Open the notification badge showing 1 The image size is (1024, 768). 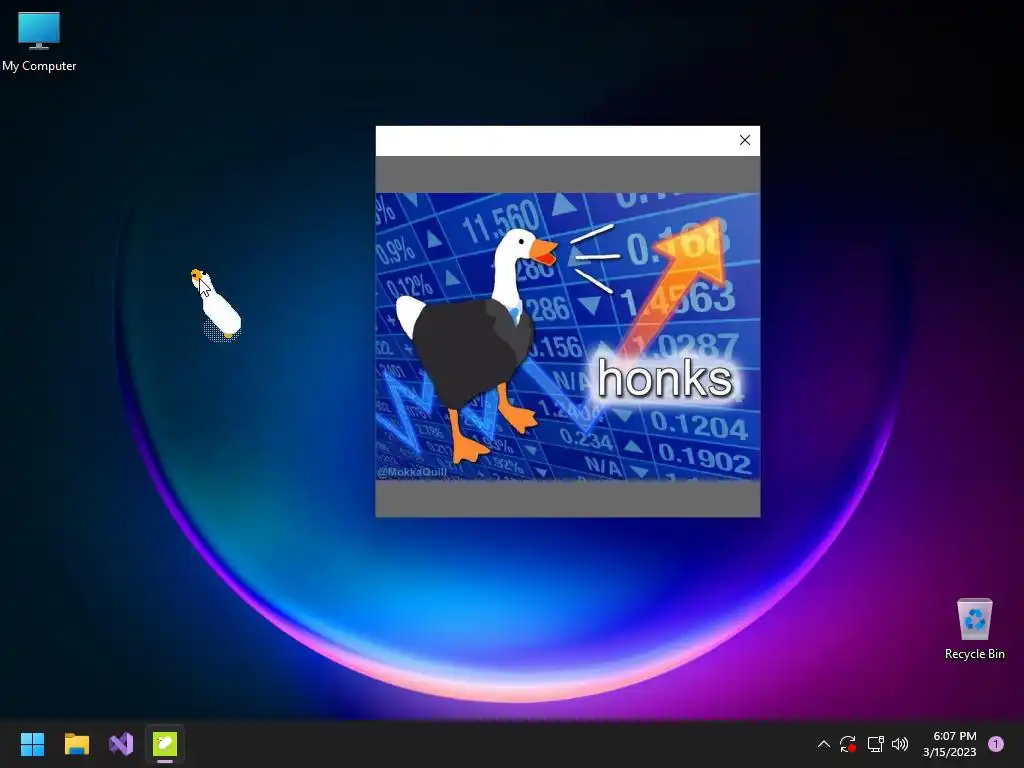coord(996,744)
